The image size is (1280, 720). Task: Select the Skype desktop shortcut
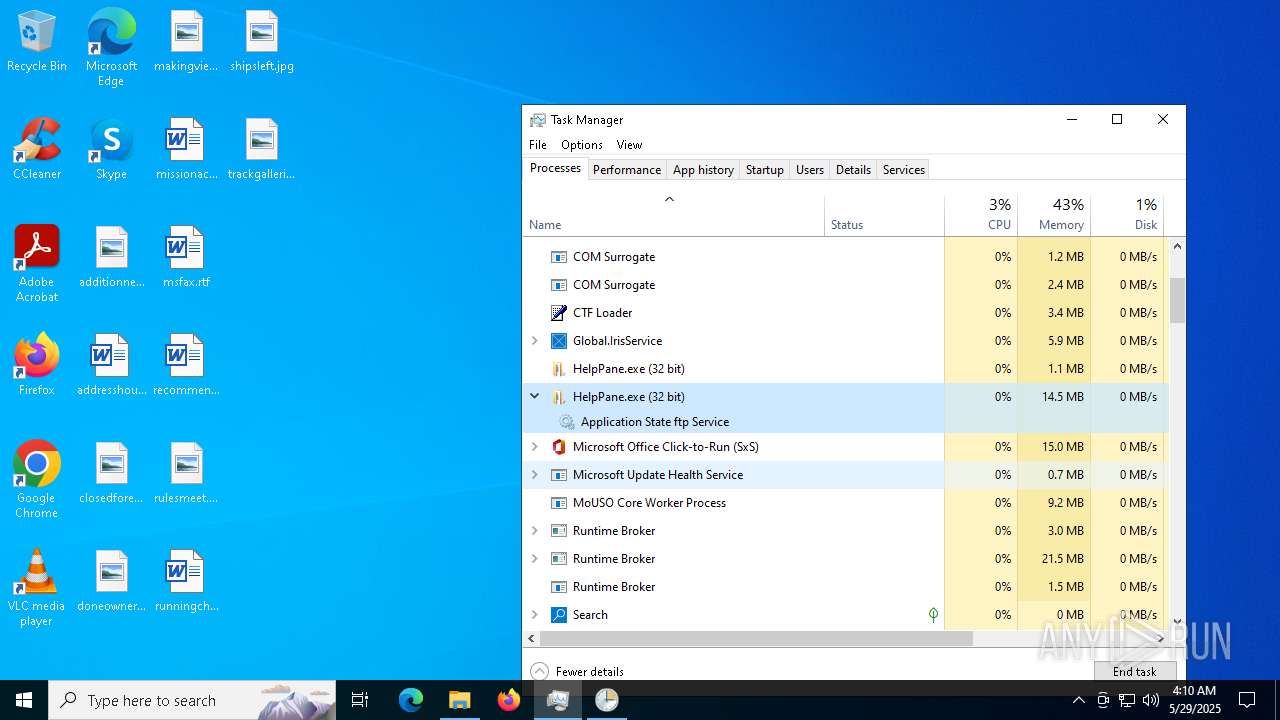[x=111, y=150]
